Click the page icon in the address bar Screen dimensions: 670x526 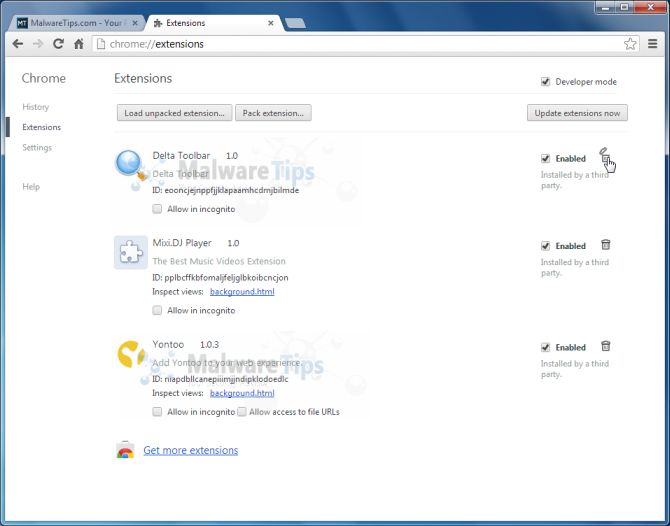pyautogui.click(x=101, y=44)
